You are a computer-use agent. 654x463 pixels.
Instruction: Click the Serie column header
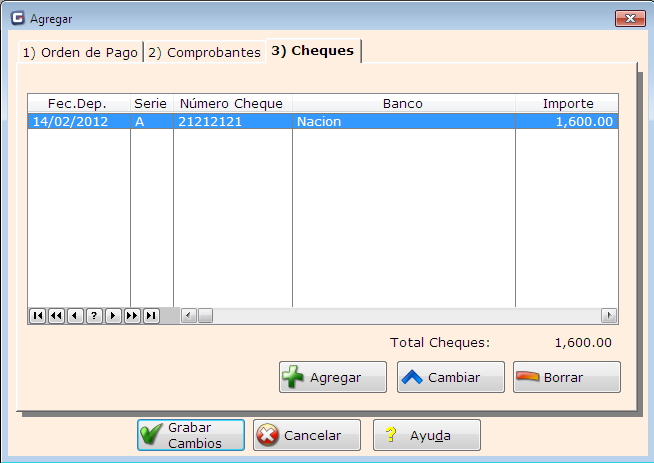[x=152, y=103]
